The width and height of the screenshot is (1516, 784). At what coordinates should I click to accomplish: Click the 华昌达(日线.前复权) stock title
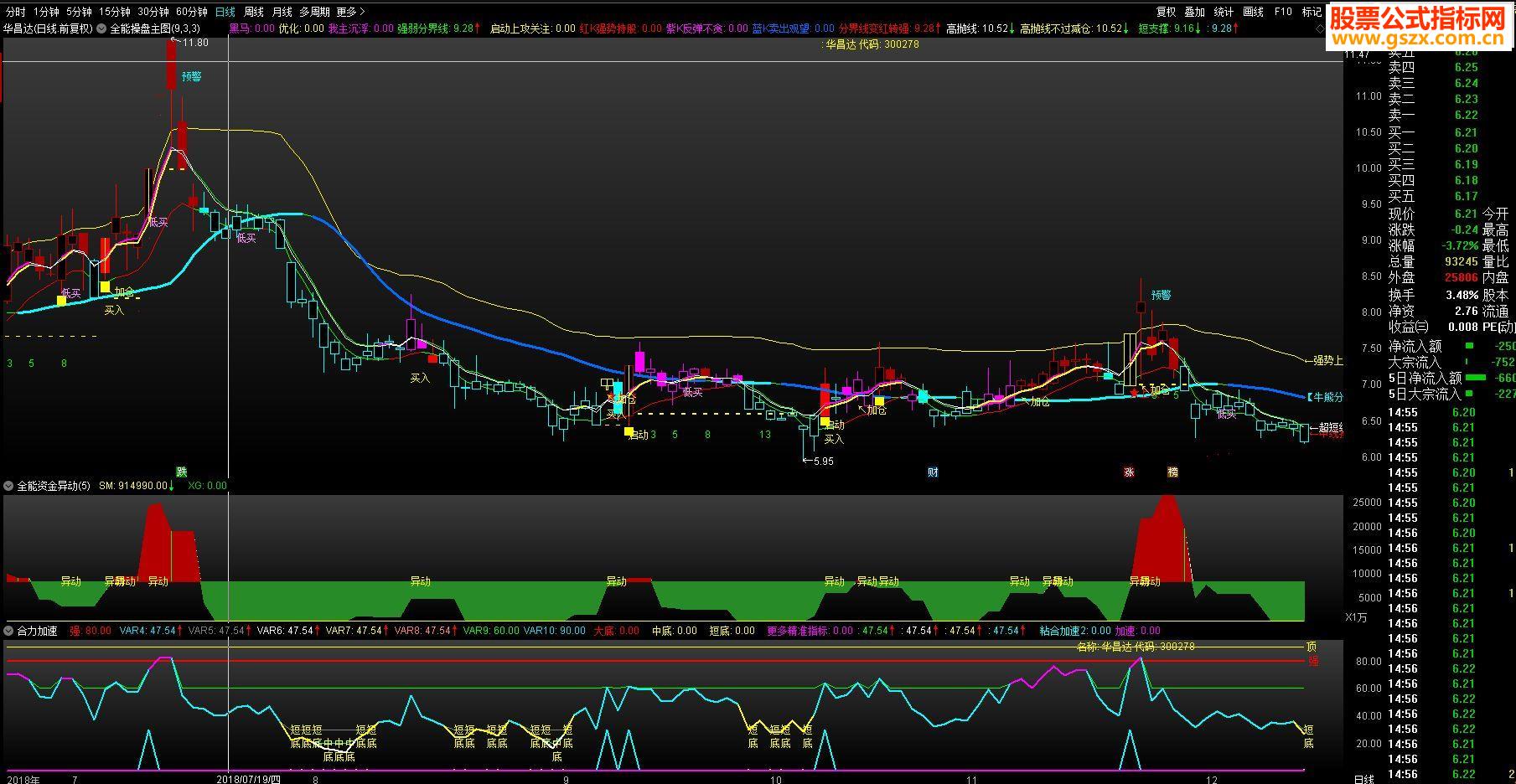(48, 28)
